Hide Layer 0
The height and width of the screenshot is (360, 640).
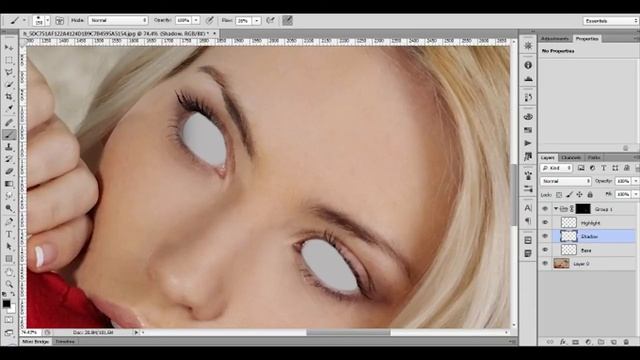(x=545, y=264)
